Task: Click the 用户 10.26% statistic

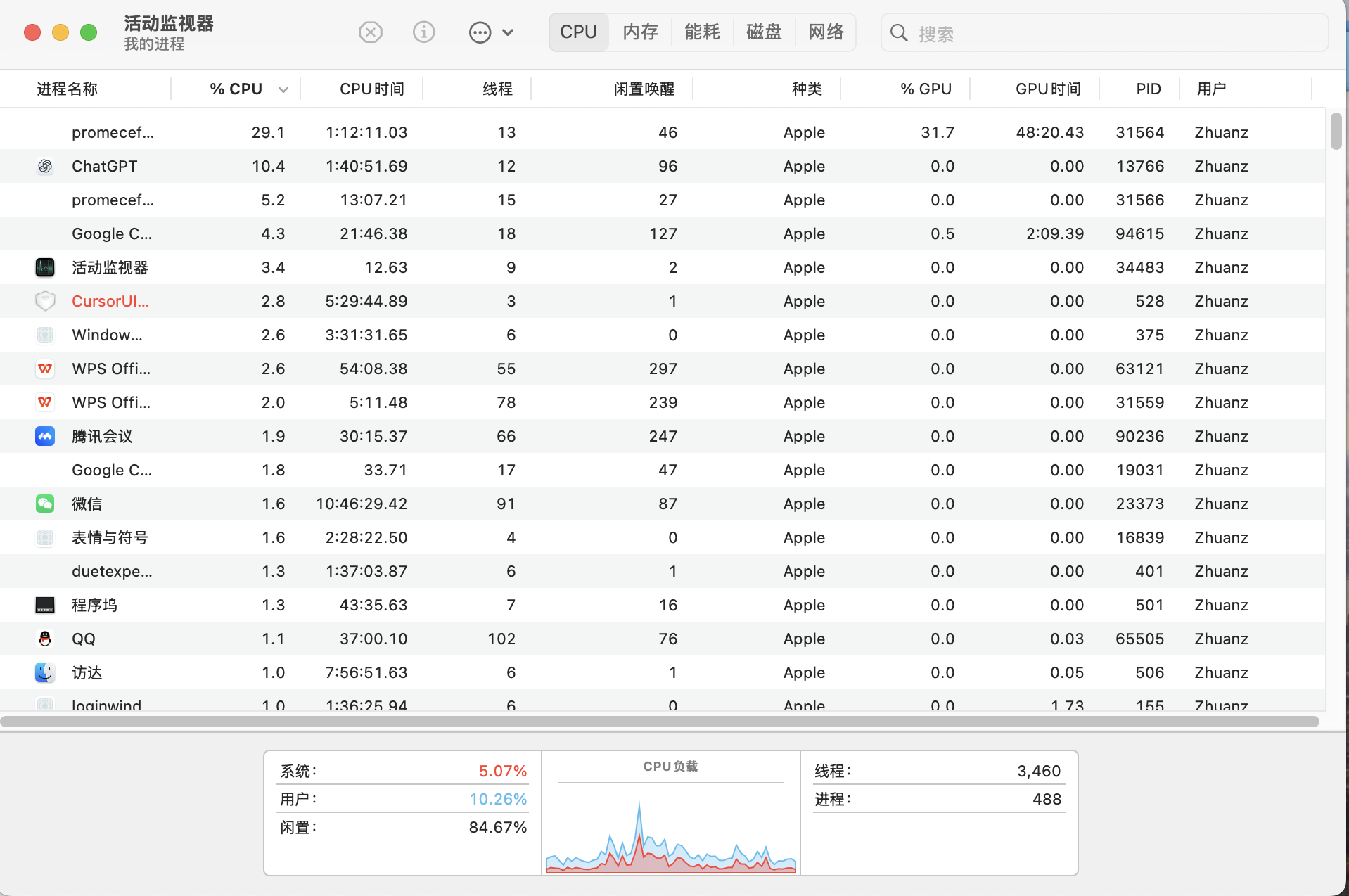Action: 403,799
